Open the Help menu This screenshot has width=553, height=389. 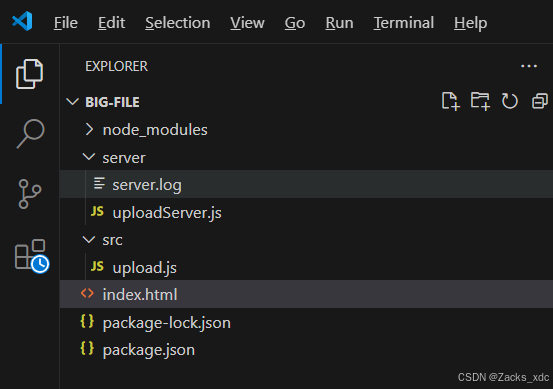coord(470,23)
